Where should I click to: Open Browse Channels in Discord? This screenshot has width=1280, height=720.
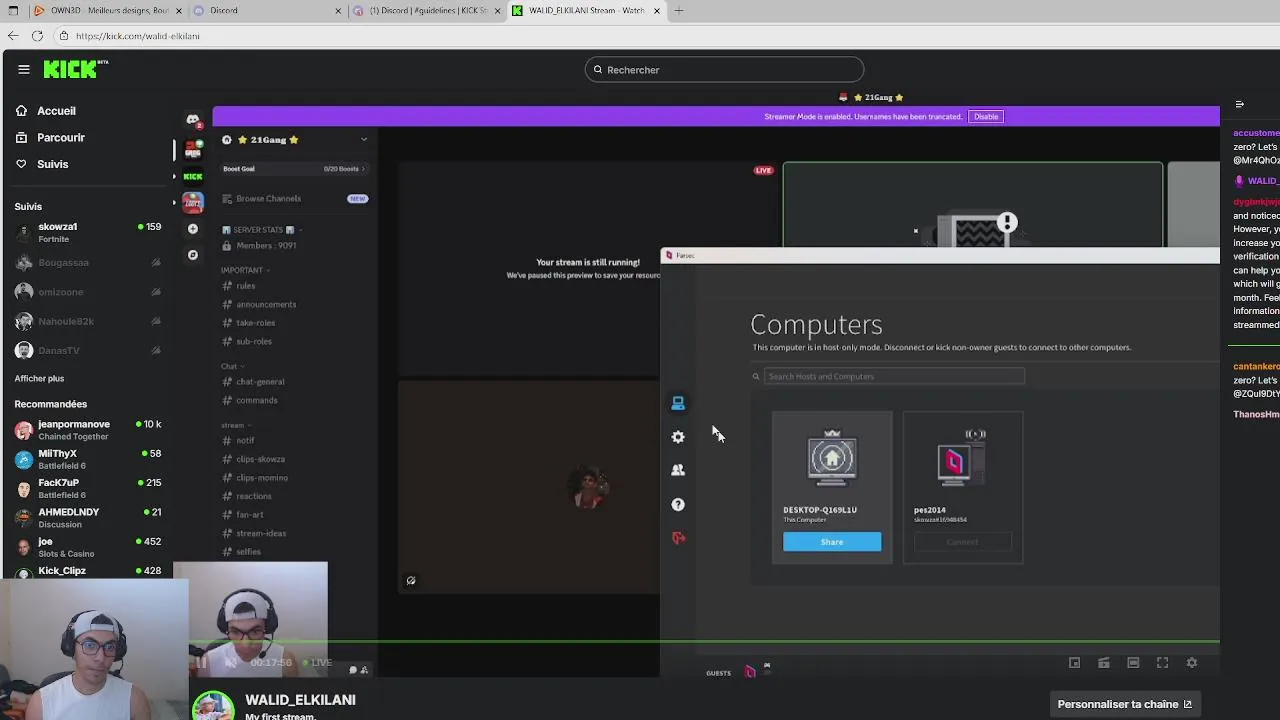(294, 199)
